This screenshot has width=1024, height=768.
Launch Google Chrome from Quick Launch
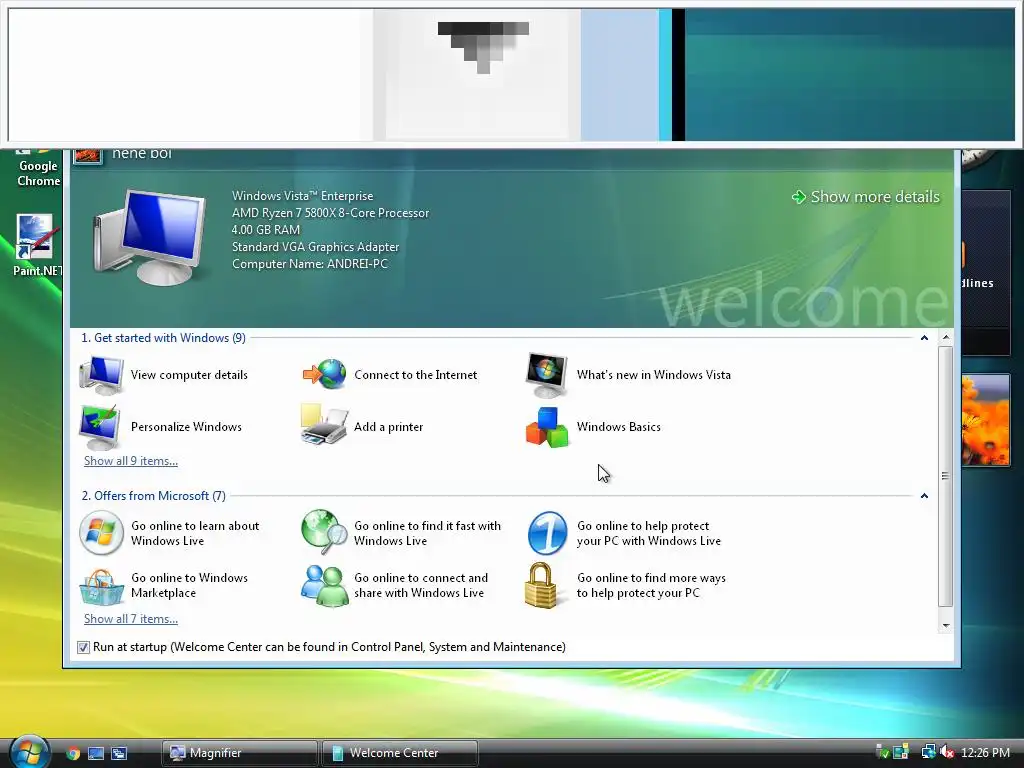[73, 753]
